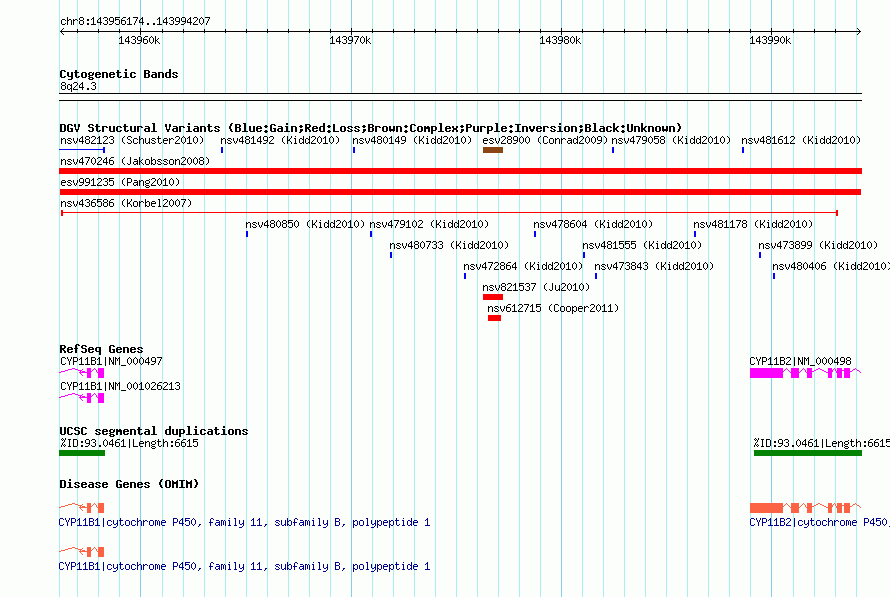Click the 143980k scale label
Viewport: 890px width, 597px height.
560,40
